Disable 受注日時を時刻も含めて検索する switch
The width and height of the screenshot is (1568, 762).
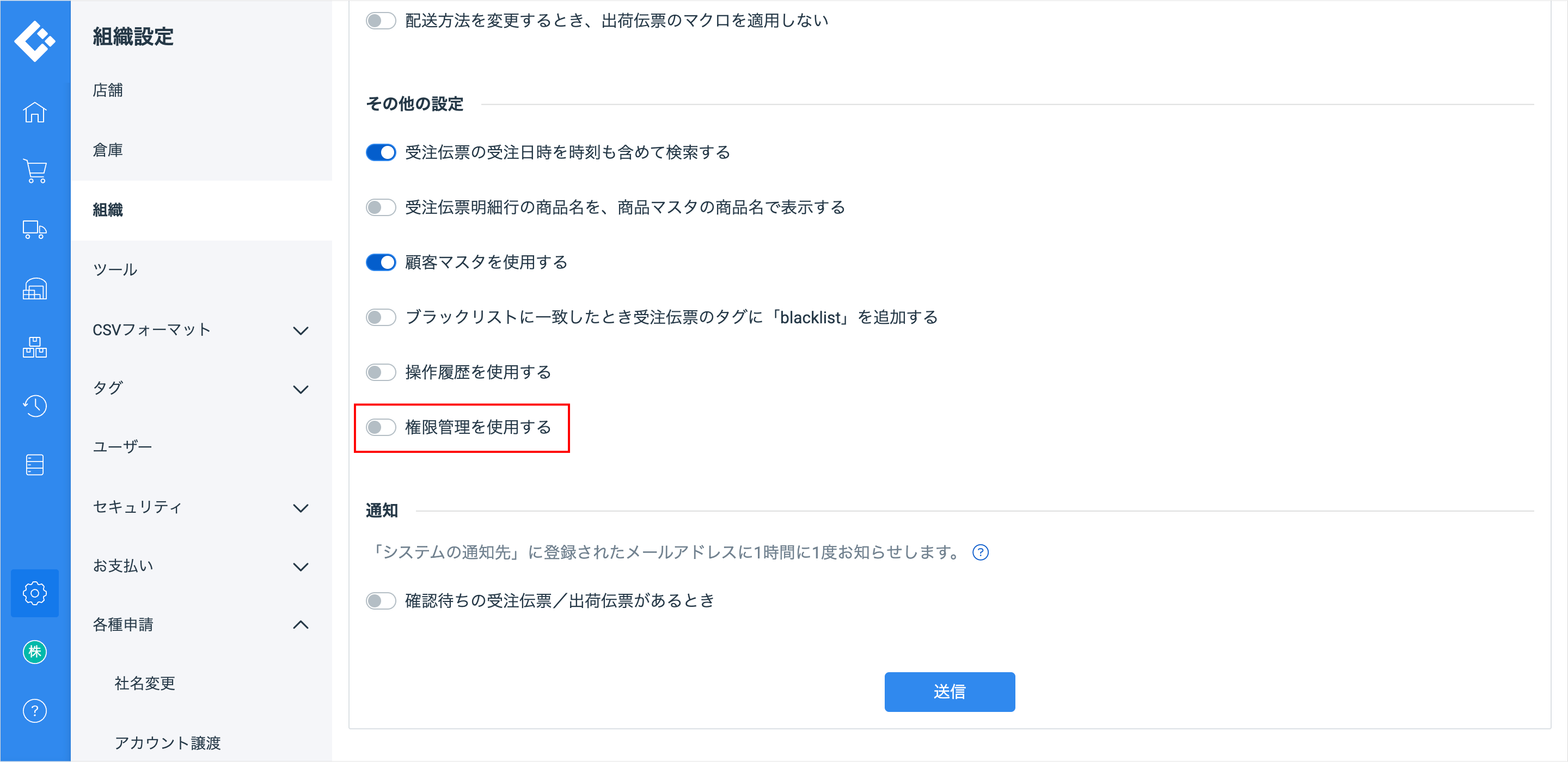(381, 152)
